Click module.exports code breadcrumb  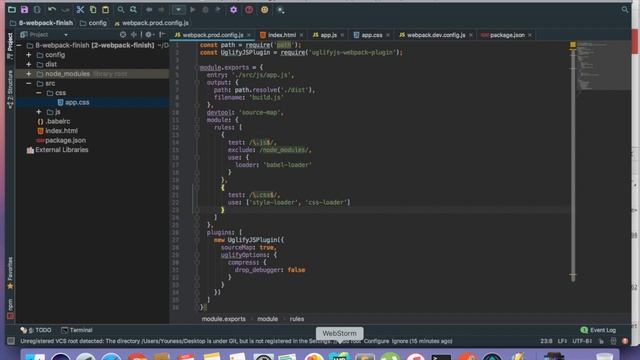click(224, 319)
